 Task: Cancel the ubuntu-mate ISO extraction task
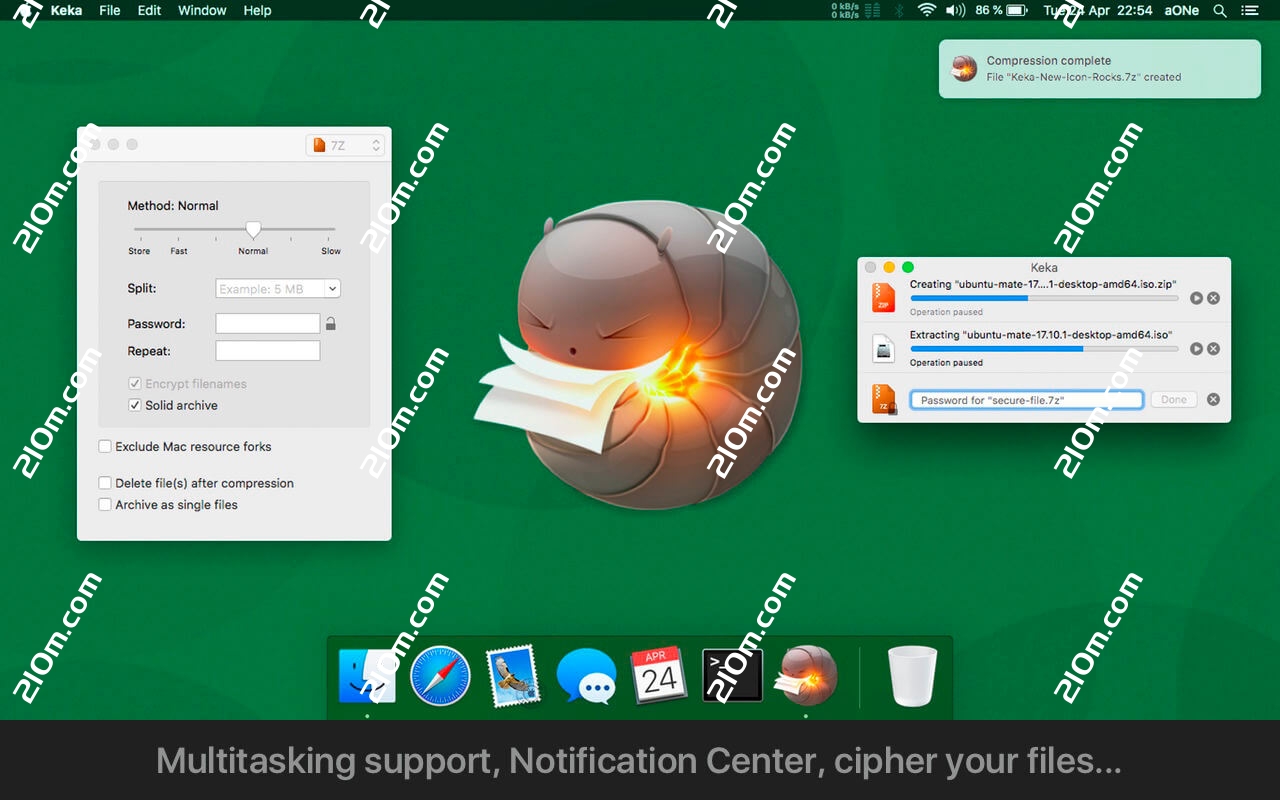pos(1213,348)
